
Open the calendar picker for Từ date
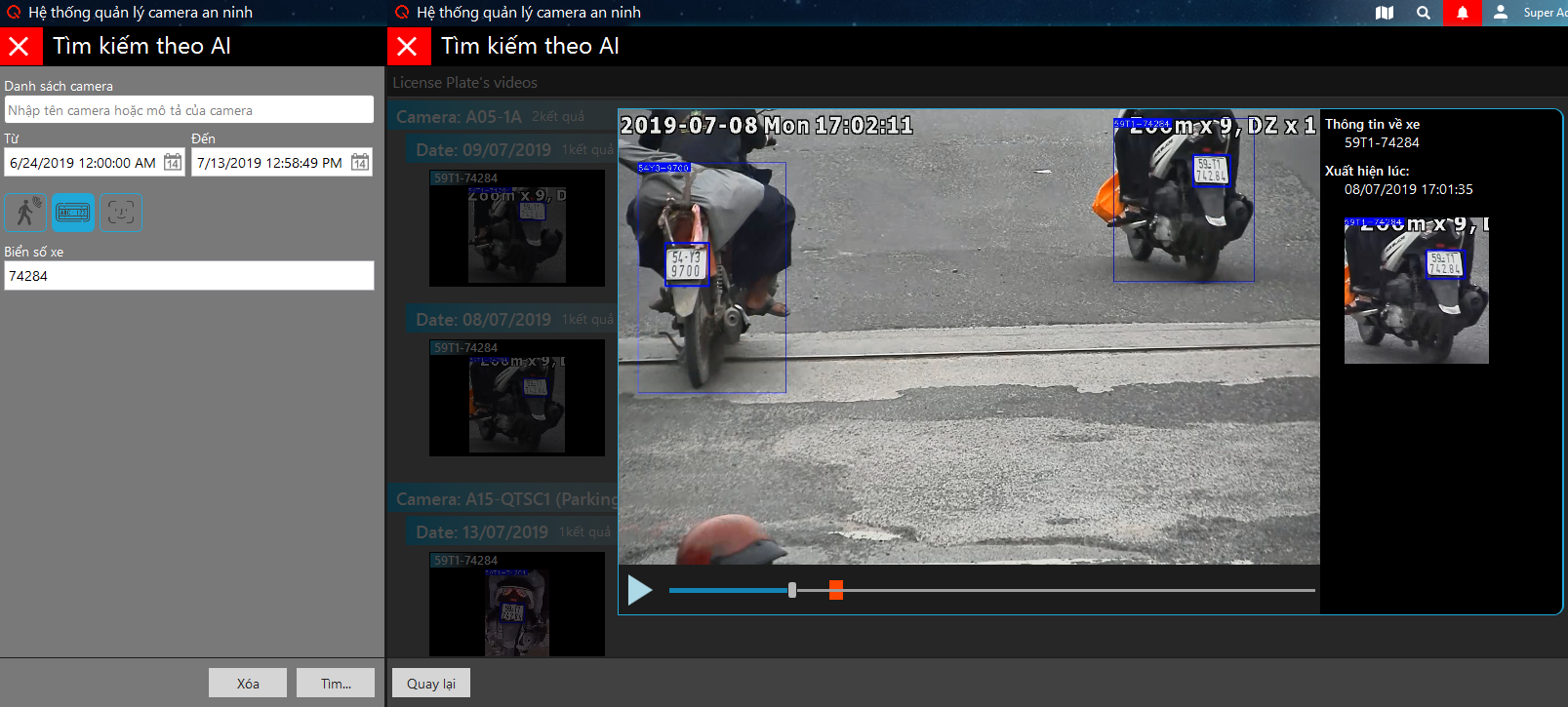click(x=173, y=163)
